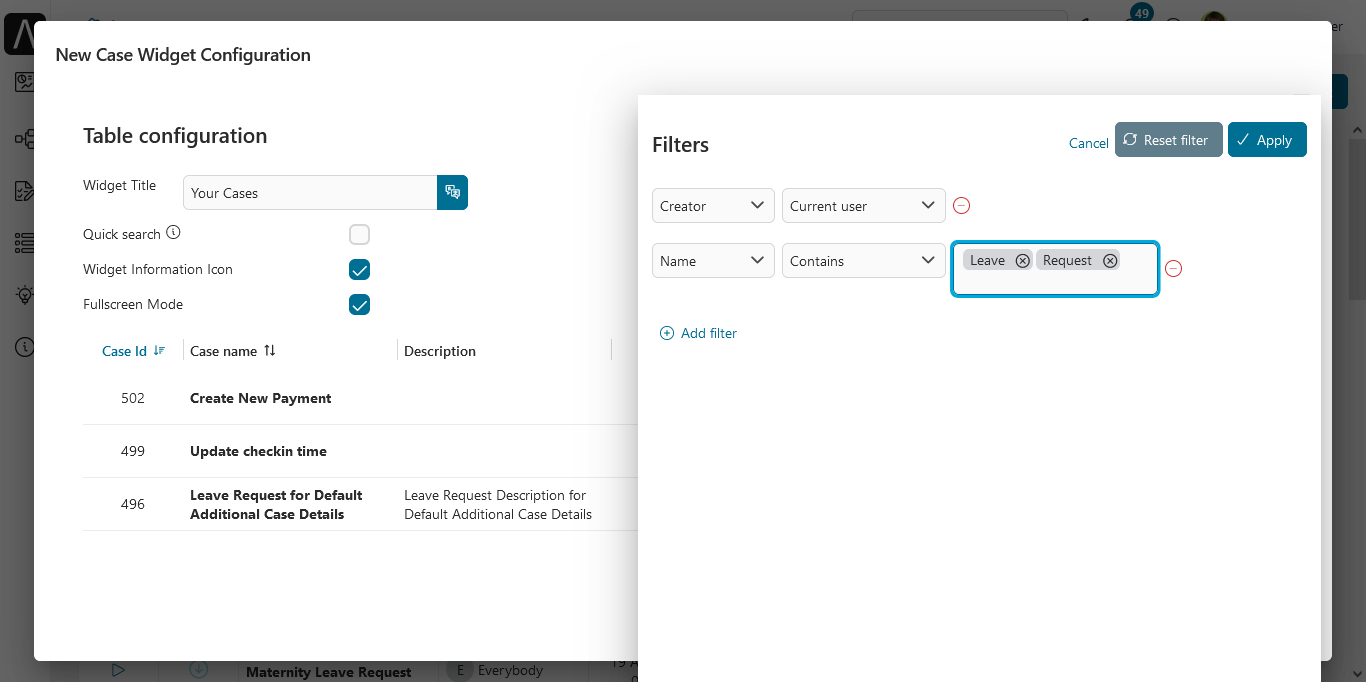1366x682 pixels.
Task: Remove the Request tag chip
Action: pyautogui.click(x=1110, y=261)
